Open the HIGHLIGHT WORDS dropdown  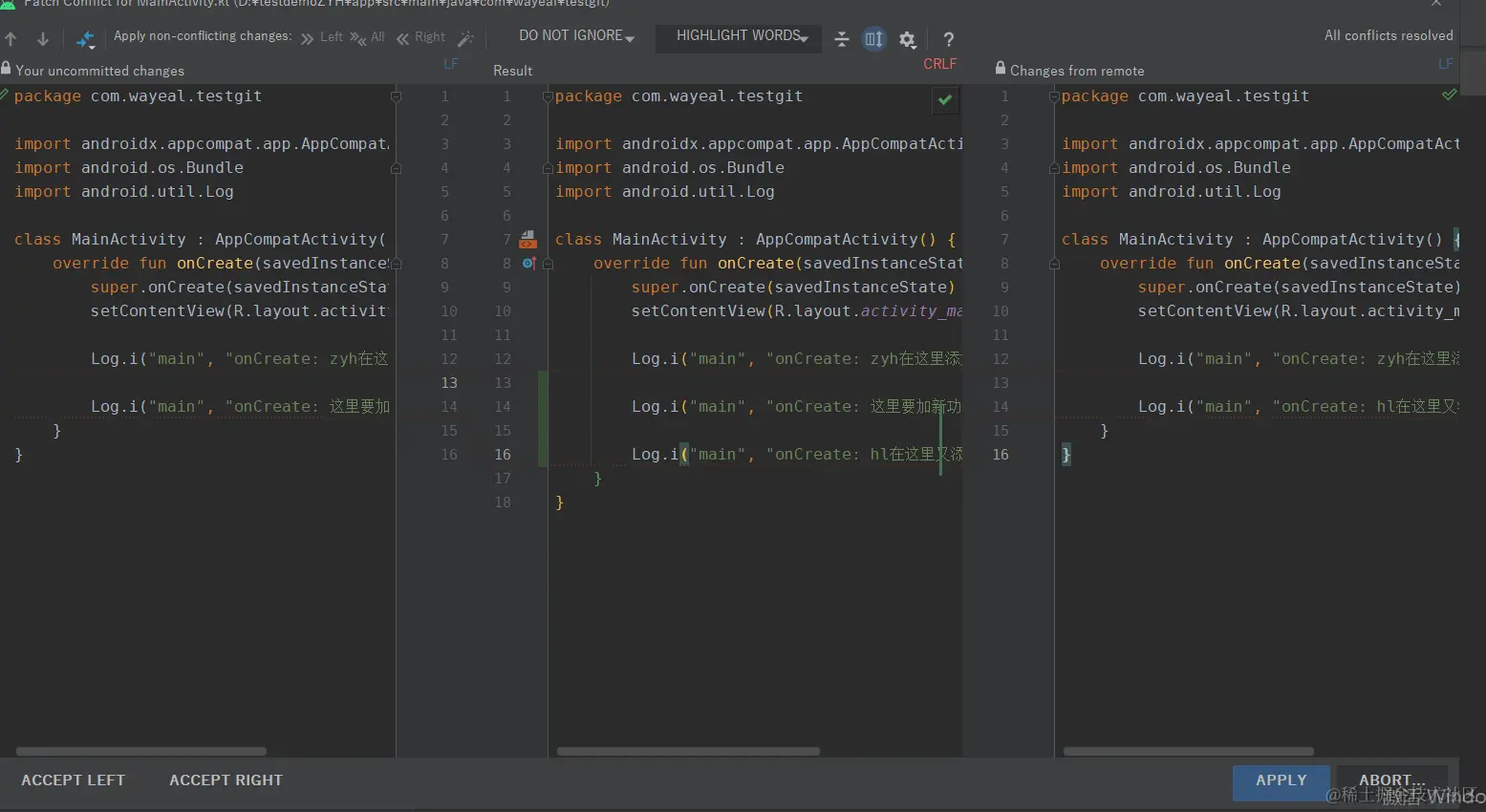tap(742, 36)
